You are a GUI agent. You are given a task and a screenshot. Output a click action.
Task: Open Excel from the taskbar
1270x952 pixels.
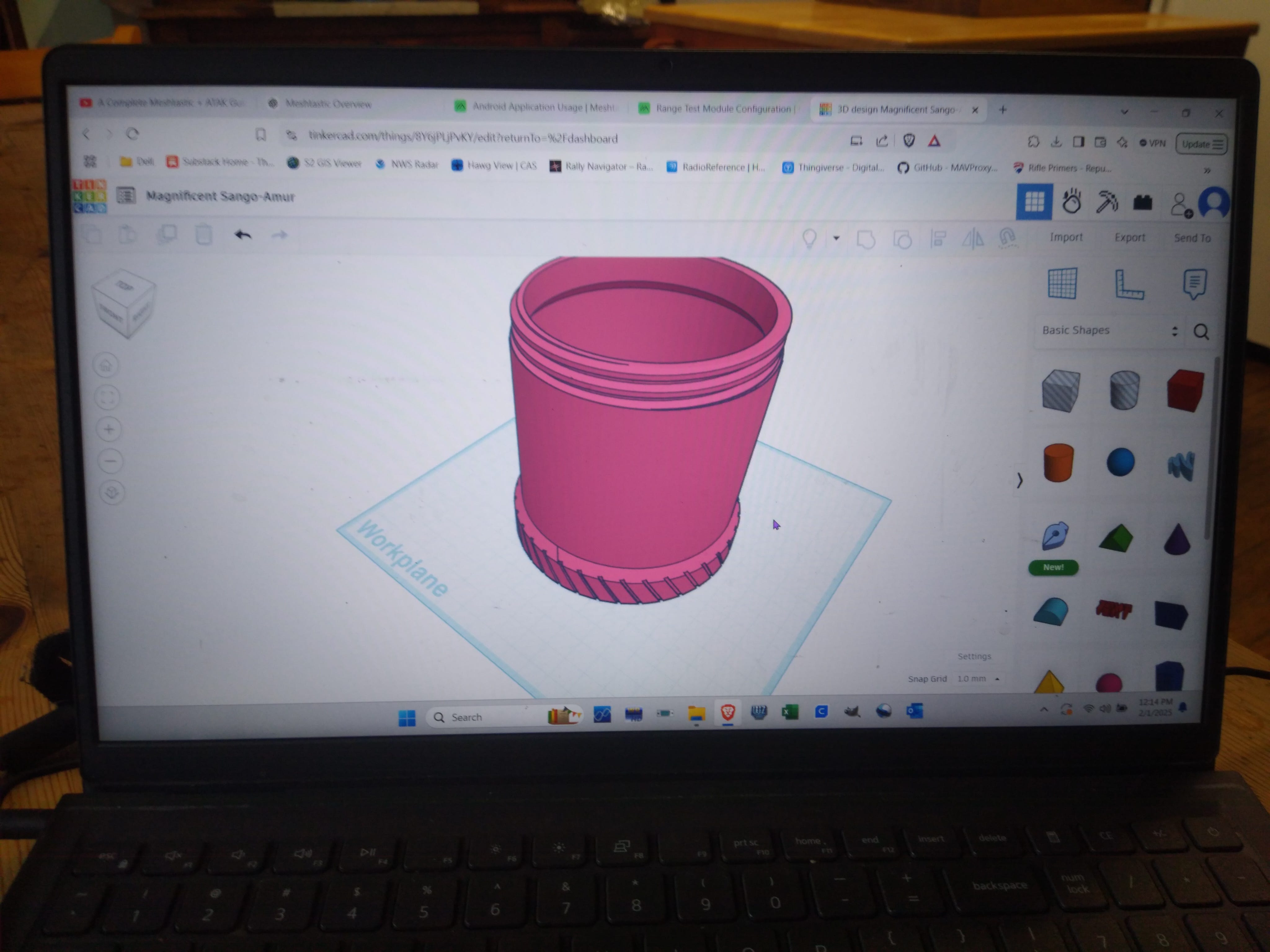pos(790,712)
